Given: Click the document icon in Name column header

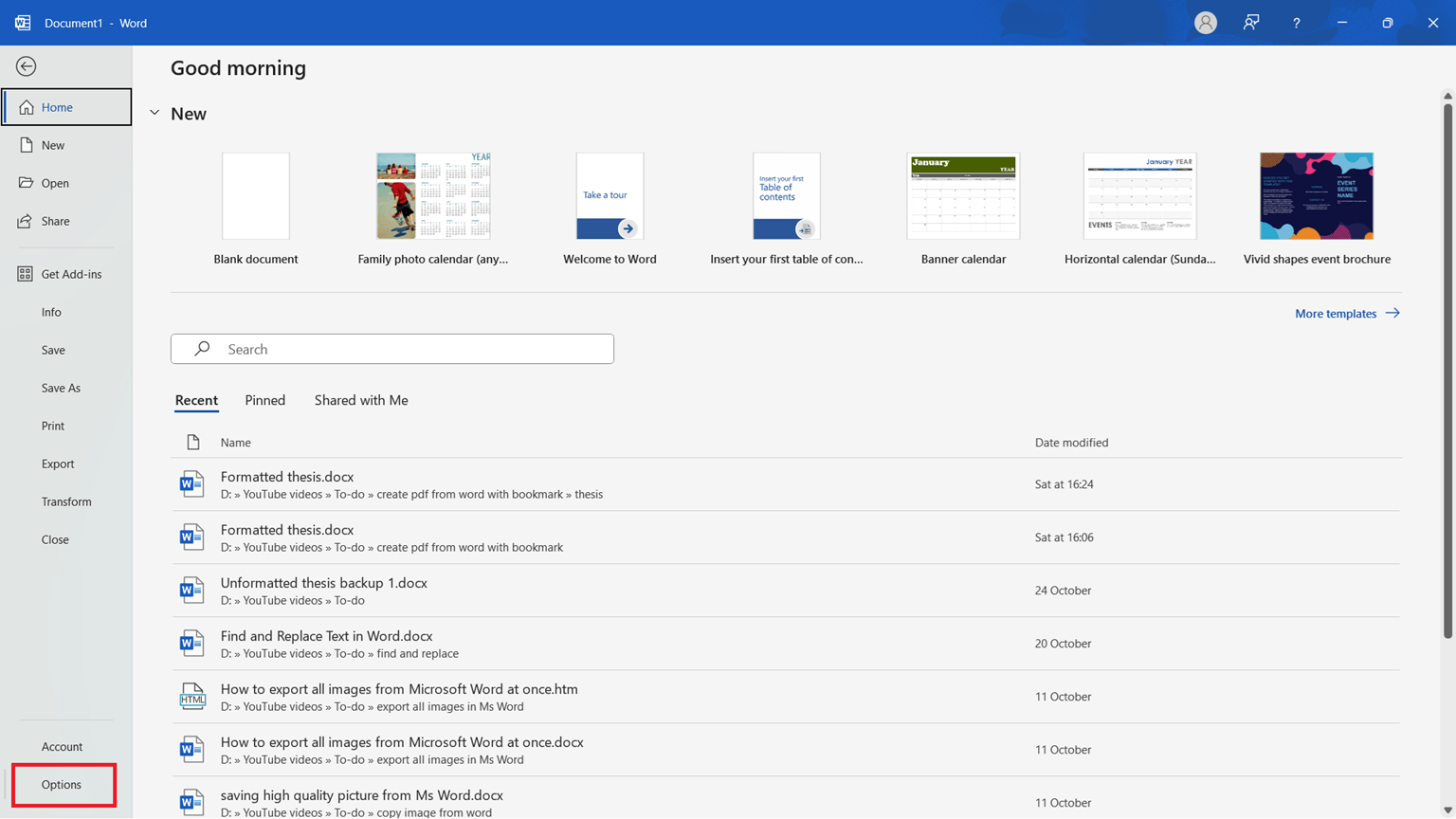Looking at the screenshot, I should tap(193, 443).
